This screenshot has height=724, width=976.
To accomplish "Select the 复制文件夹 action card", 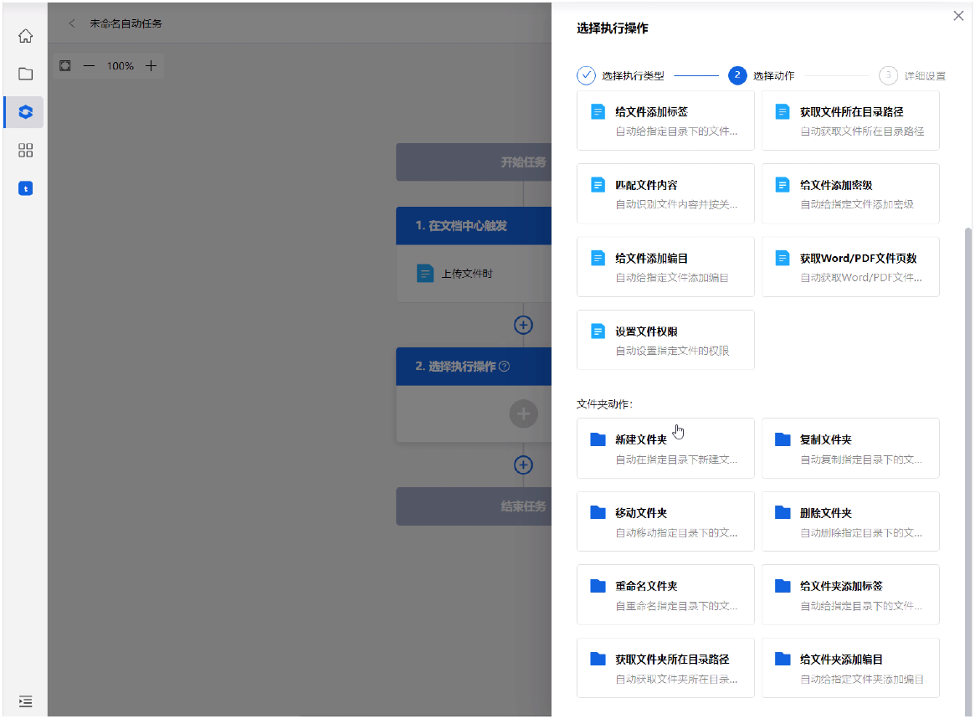I will click(x=850, y=448).
